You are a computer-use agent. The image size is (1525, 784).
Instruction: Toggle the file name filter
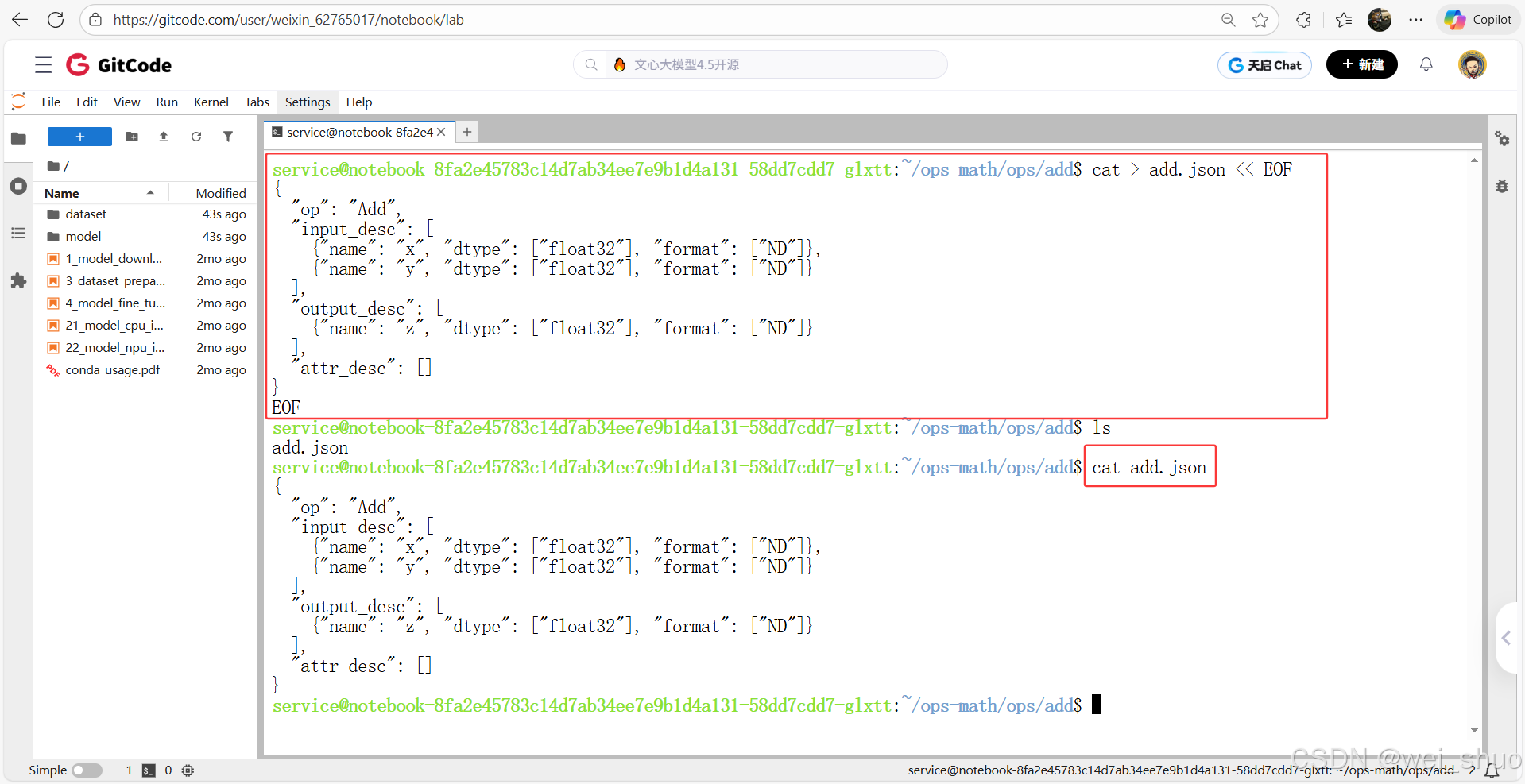[228, 137]
